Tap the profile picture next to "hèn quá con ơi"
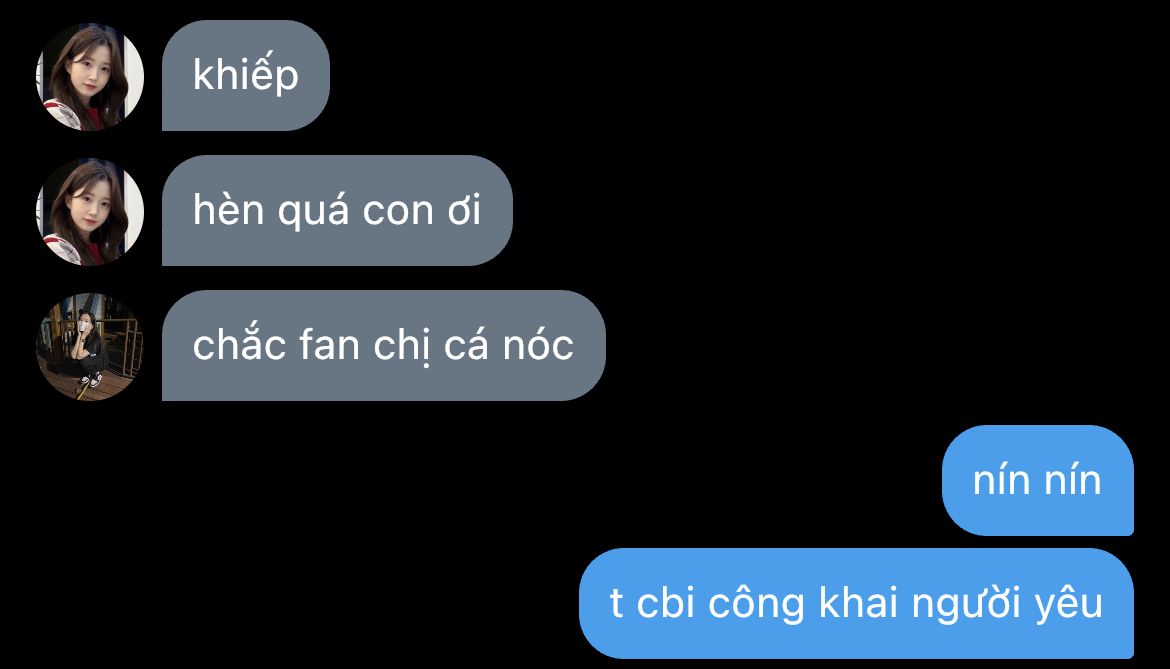Image resolution: width=1170 pixels, height=669 pixels. (x=90, y=212)
